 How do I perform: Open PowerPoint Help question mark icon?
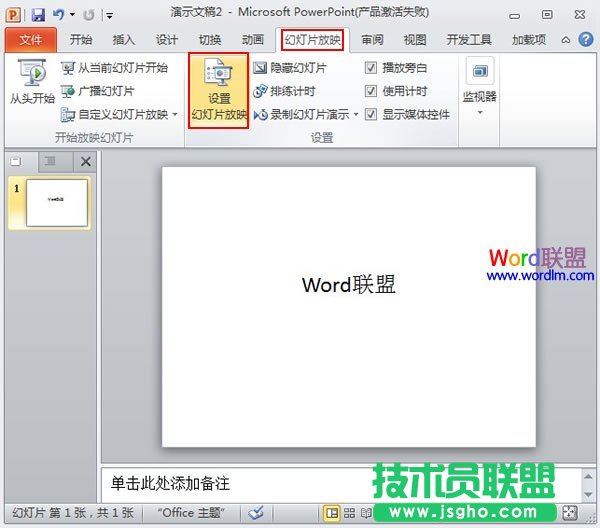[x=585, y=39]
